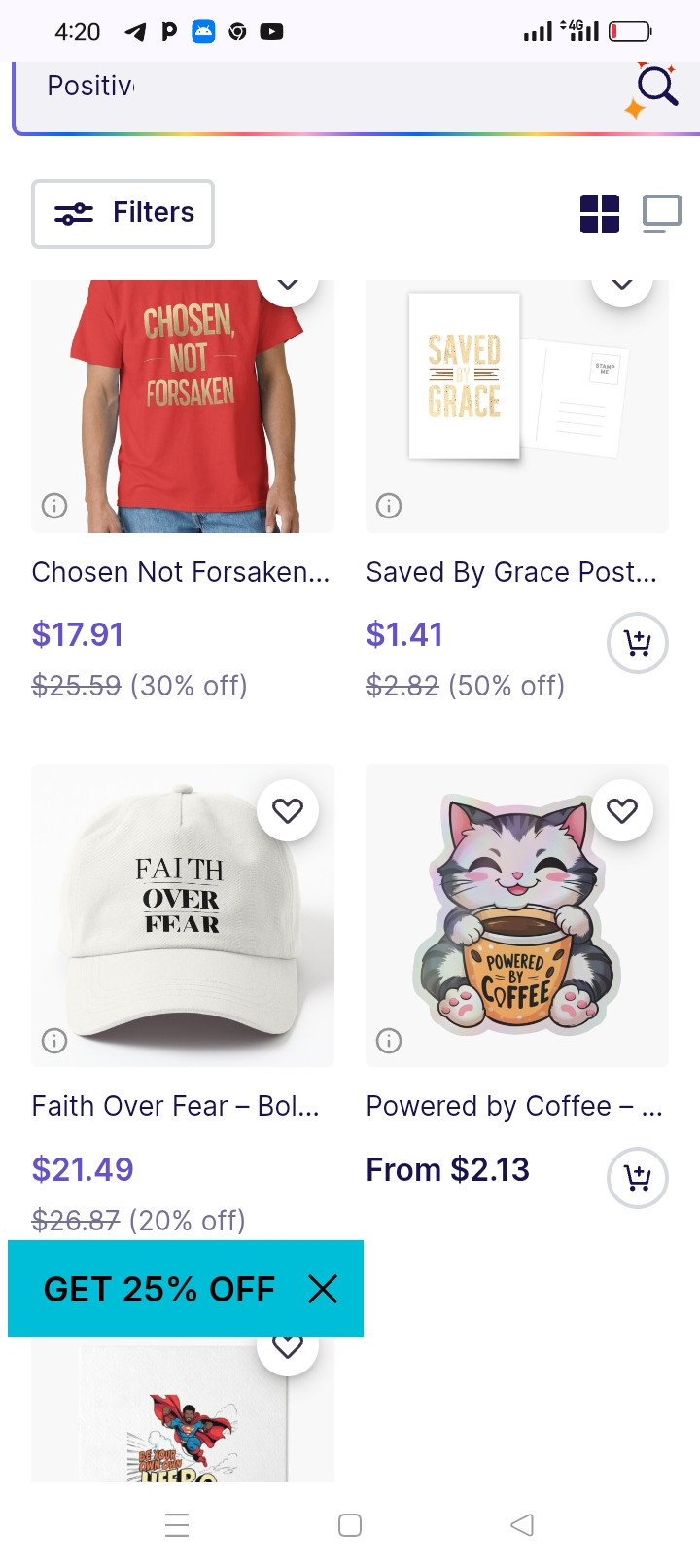Favorite the Powered by Coffee sticker
The image size is (700, 1568).
coord(622,810)
